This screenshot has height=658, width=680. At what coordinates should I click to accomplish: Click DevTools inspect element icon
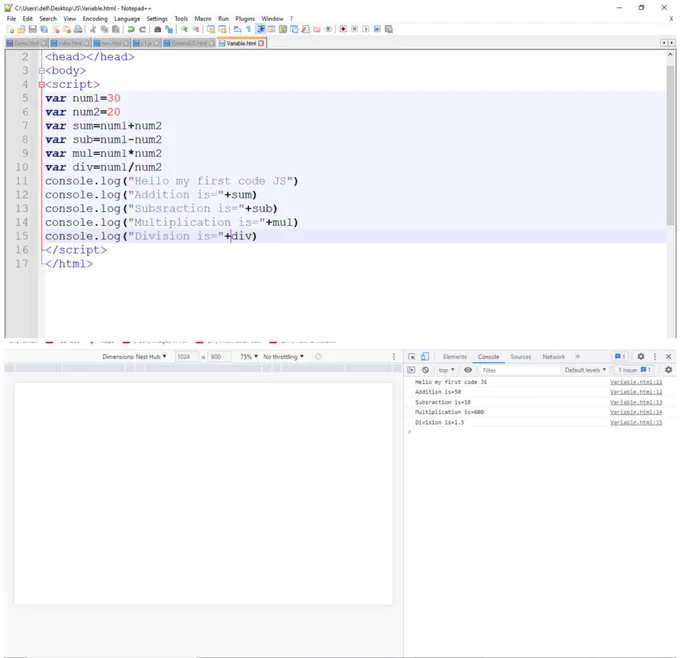412,357
